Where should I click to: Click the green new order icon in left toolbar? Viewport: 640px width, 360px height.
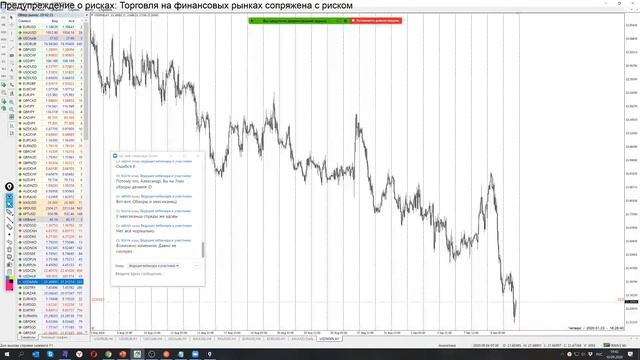click(x=4, y=85)
